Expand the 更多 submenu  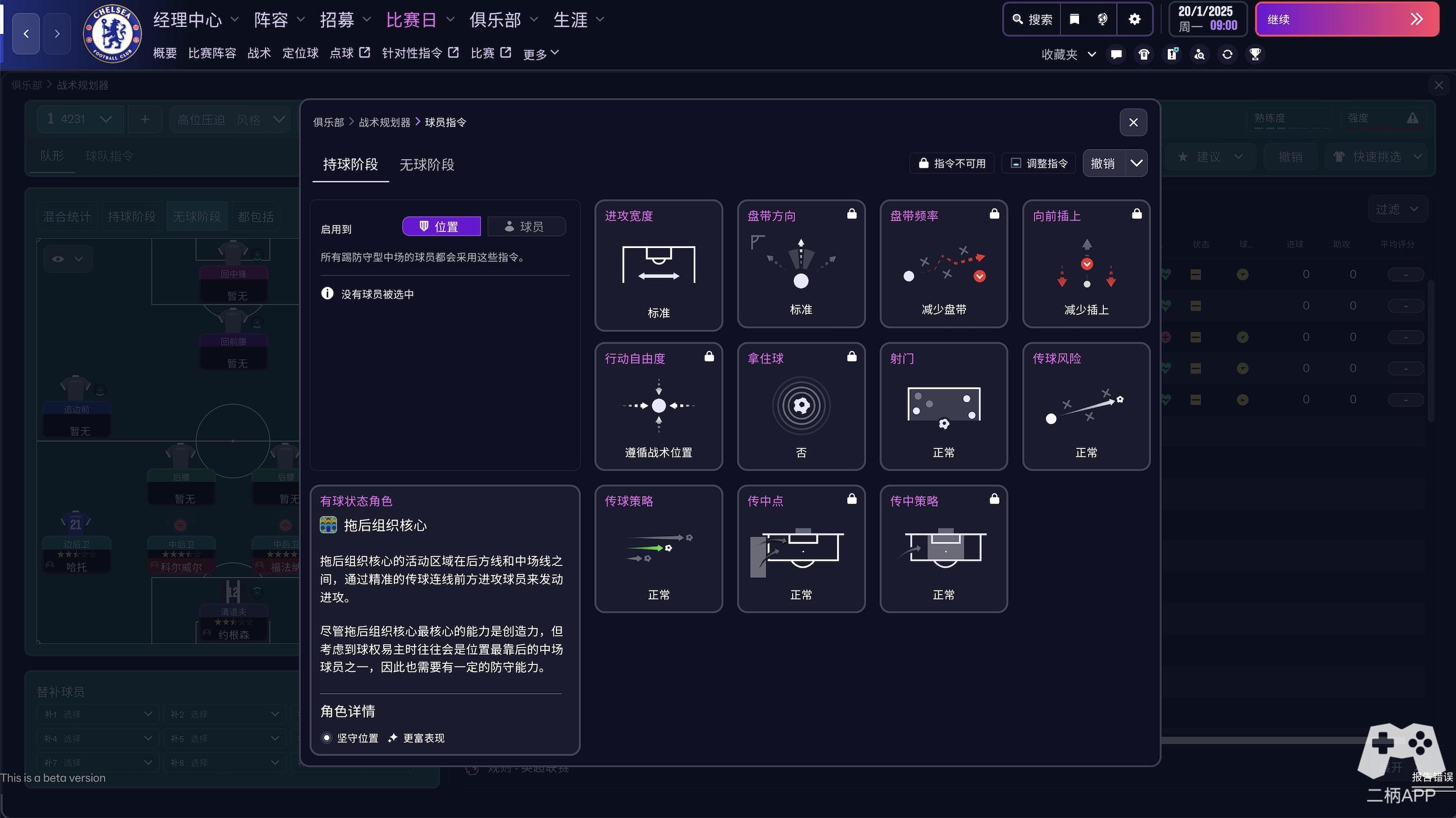(x=541, y=54)
